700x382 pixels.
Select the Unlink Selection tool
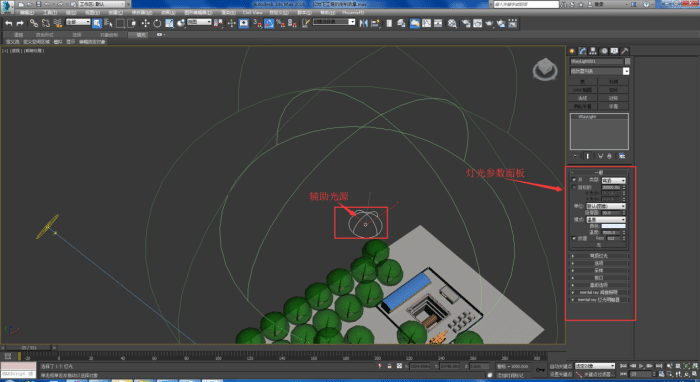46,23
